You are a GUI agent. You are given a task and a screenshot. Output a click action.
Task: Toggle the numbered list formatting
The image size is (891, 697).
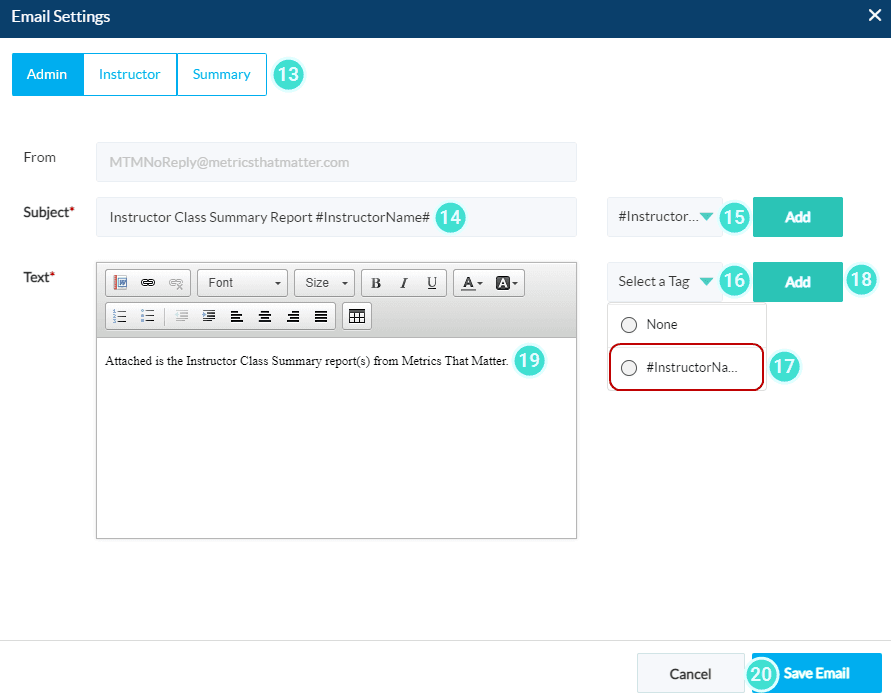coord(119,315)
